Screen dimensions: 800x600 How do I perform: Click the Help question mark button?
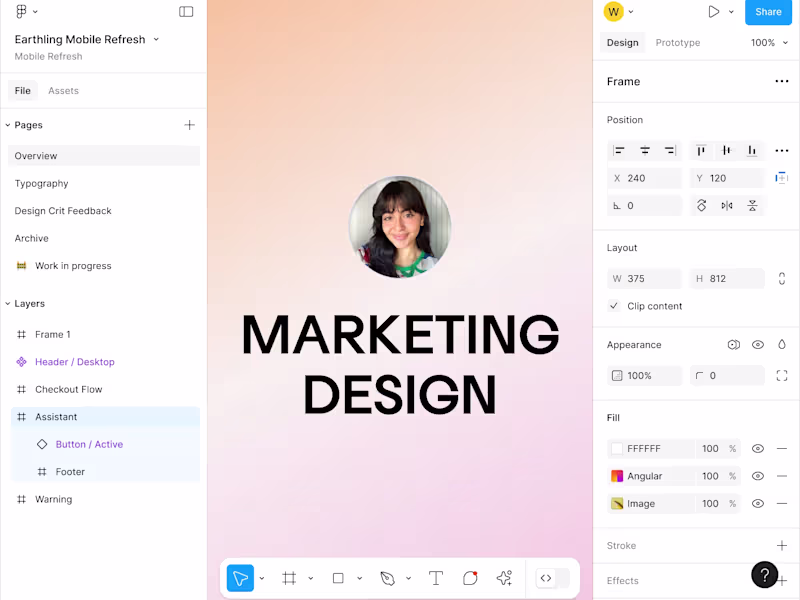(x=764, y=575)
